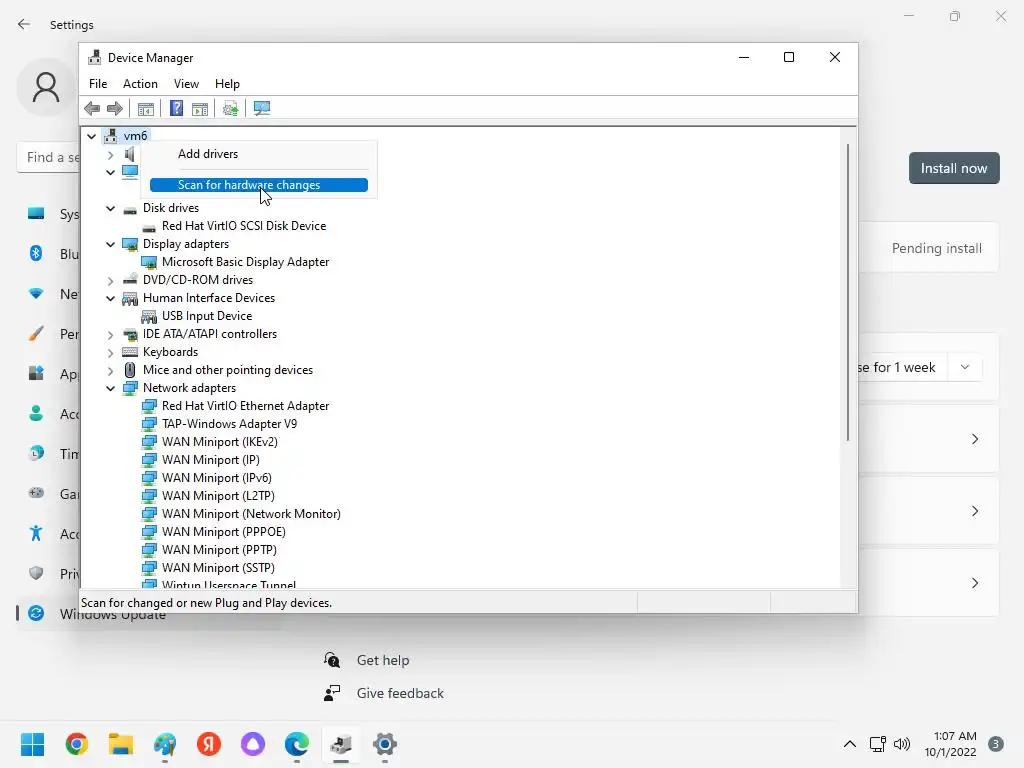Select WAN Miniport (IKEv2)
The image size is (1024, 768).
(x=219, y=441)
